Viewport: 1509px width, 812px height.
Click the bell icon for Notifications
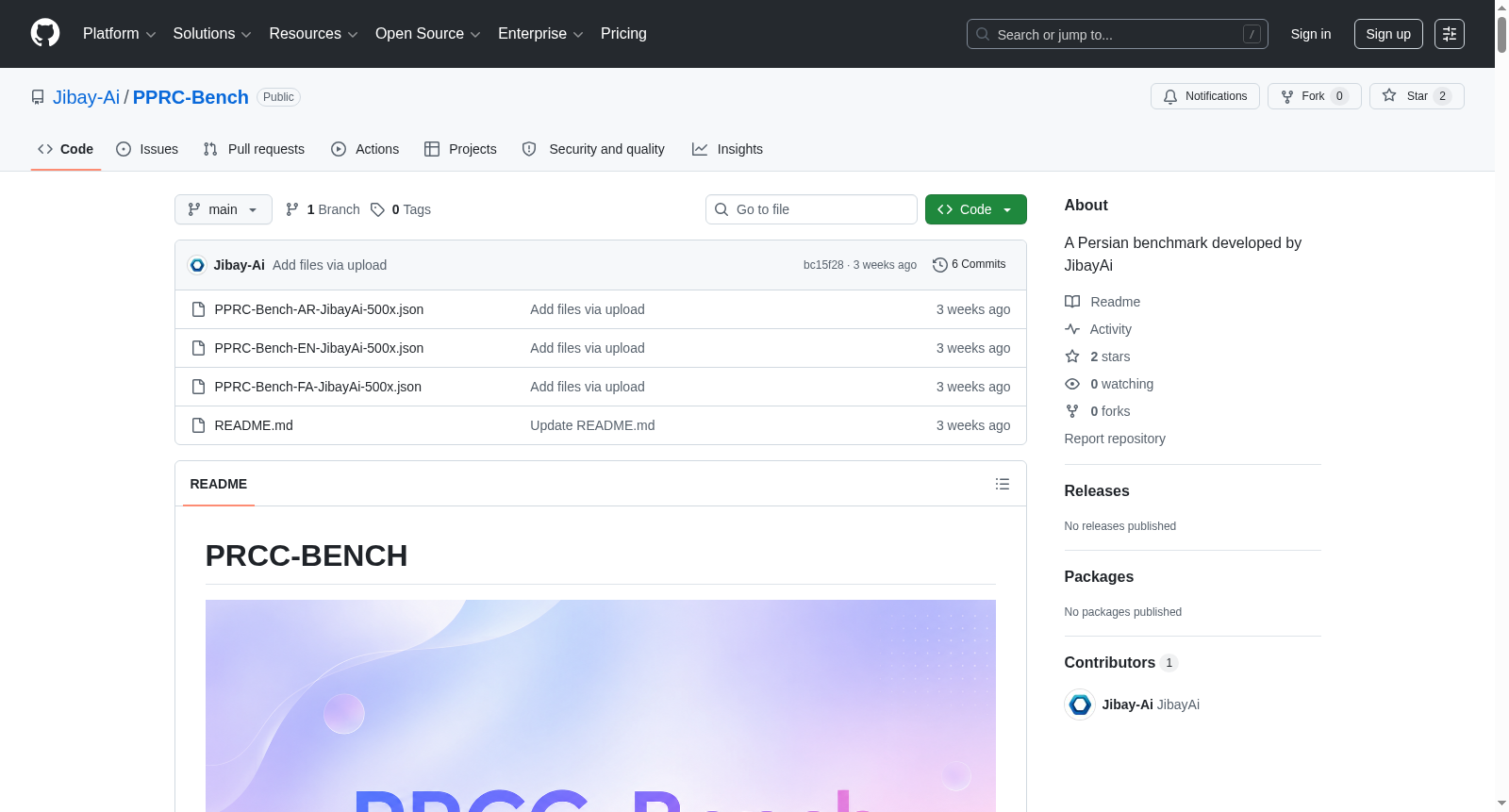coord(1170,96)
